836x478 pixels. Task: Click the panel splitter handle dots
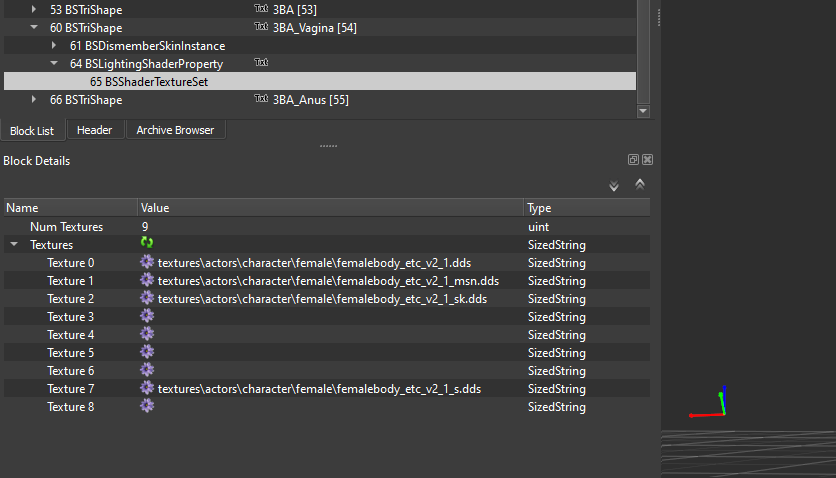tap(328, 146)
